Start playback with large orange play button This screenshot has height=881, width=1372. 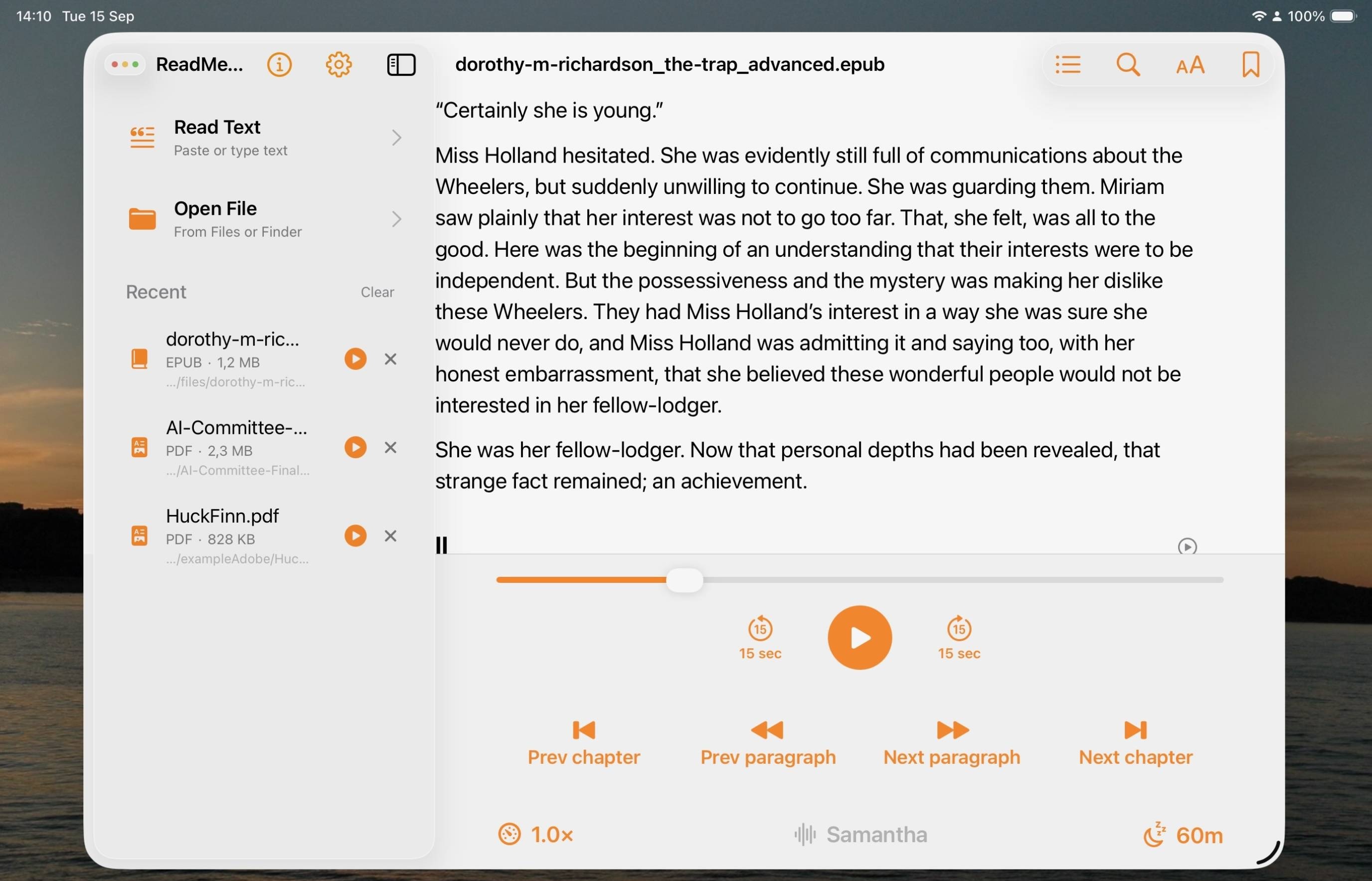pos(859,639)
